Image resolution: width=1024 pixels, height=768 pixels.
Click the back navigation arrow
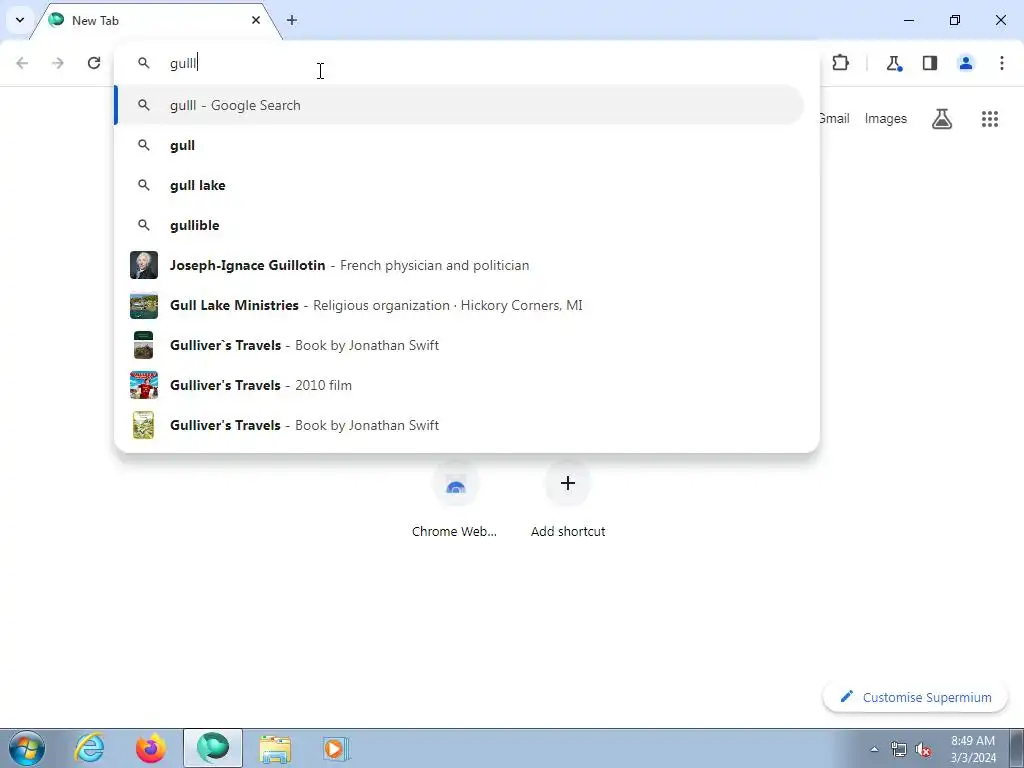[x=22, y=63]
